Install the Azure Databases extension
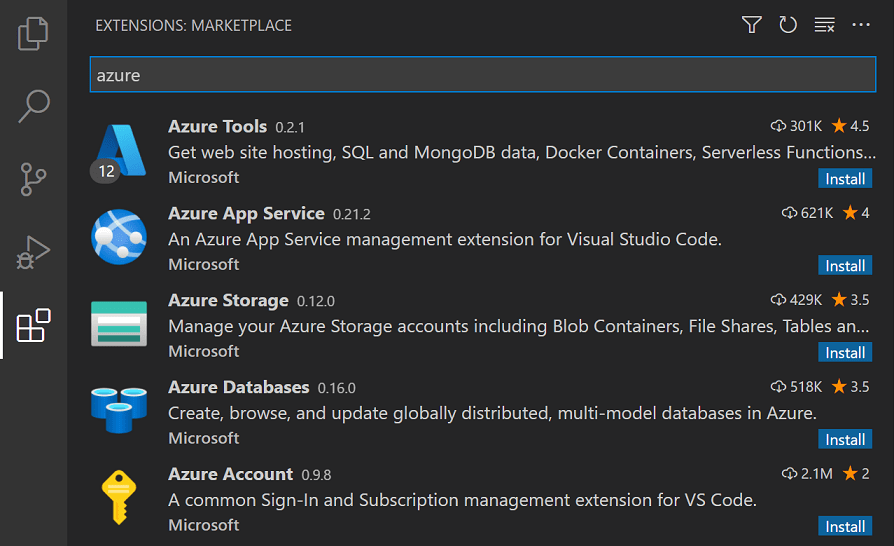 (845, 440)
